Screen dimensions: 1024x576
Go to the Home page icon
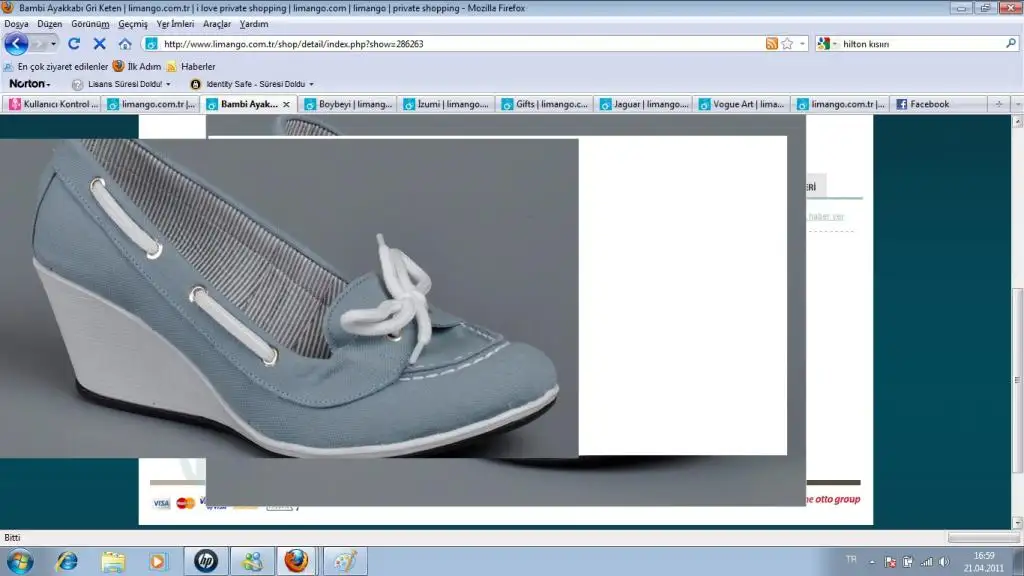pyautogui.click(x=125, y=44)
